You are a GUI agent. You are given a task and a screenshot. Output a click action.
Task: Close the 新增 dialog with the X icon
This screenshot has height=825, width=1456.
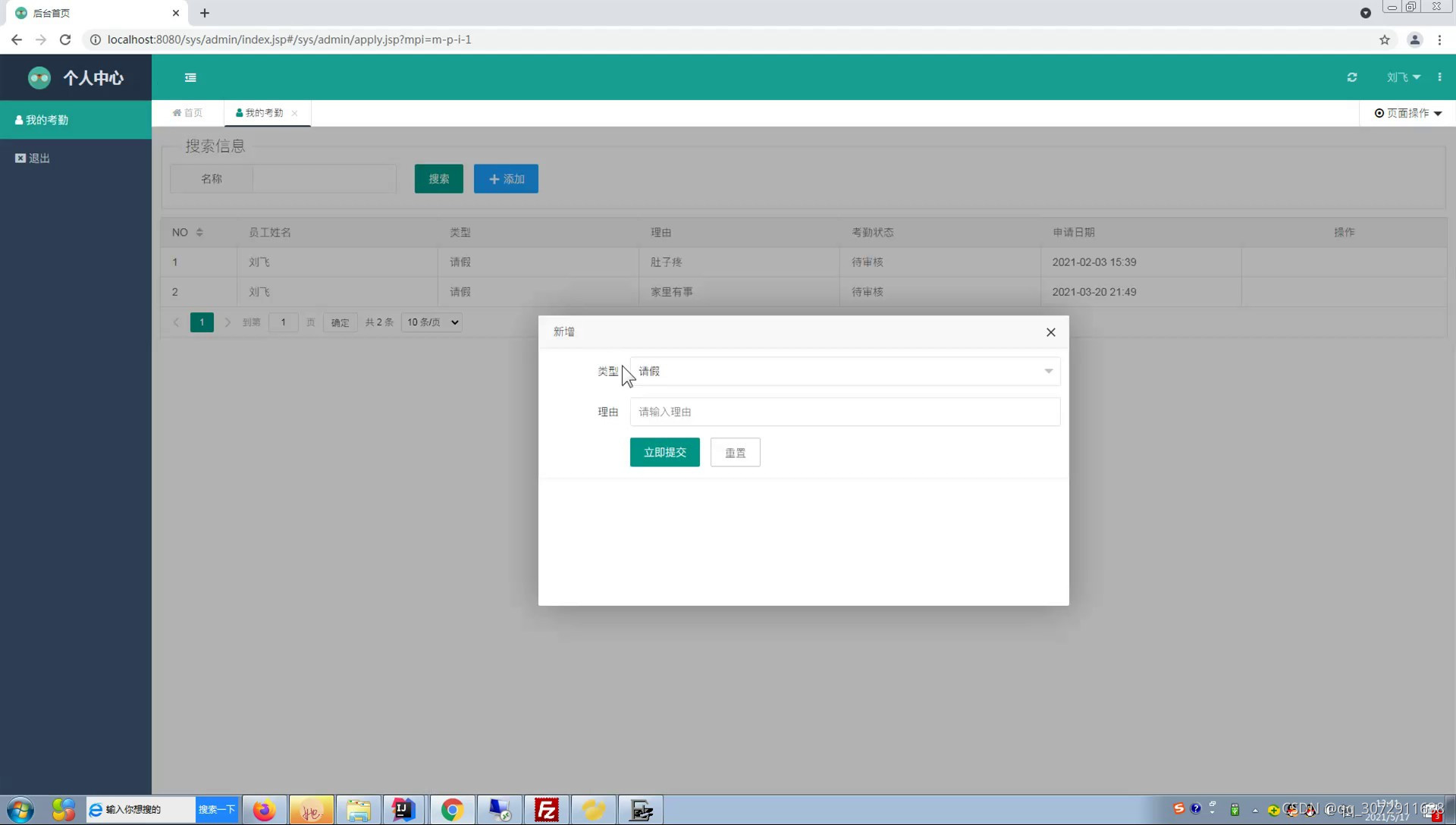click(1050, 332)
